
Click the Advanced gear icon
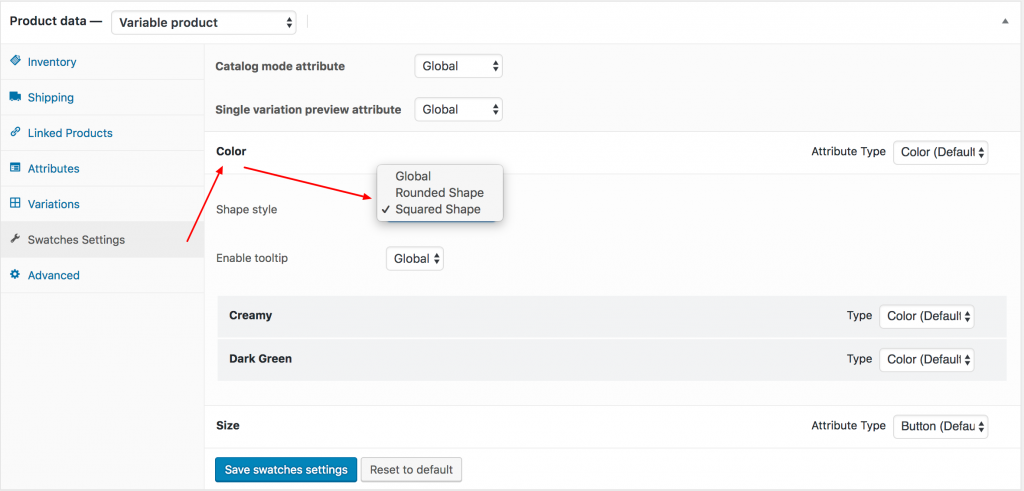click(x=15, y=275)
